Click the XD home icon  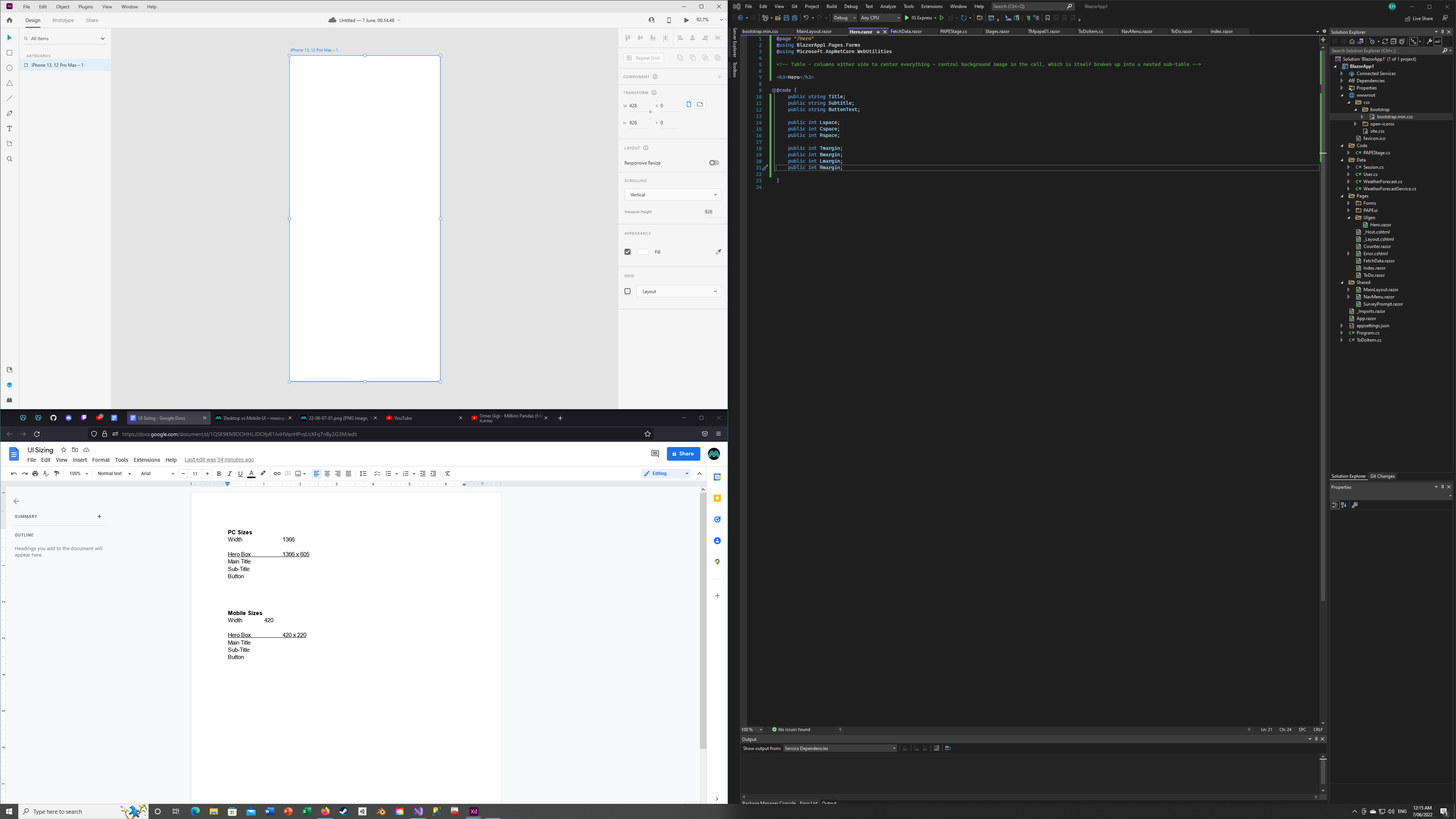coord(9,20)
